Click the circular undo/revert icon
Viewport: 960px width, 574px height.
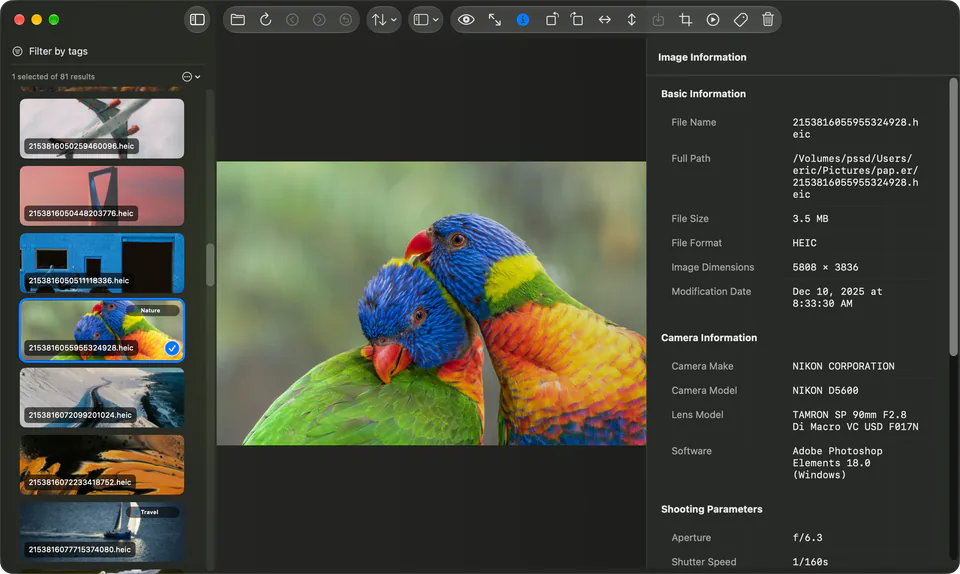click(x=346, y=20)
